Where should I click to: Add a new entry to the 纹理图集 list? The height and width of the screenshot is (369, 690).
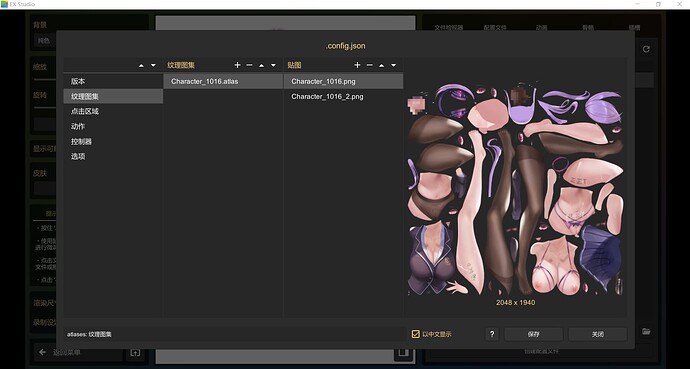click(237, 65)
